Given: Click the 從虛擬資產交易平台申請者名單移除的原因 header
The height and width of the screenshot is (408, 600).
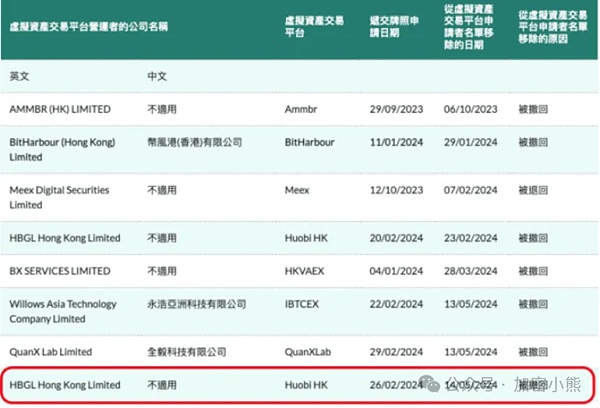Looking at the screenshot, I should tap(553, 26).
